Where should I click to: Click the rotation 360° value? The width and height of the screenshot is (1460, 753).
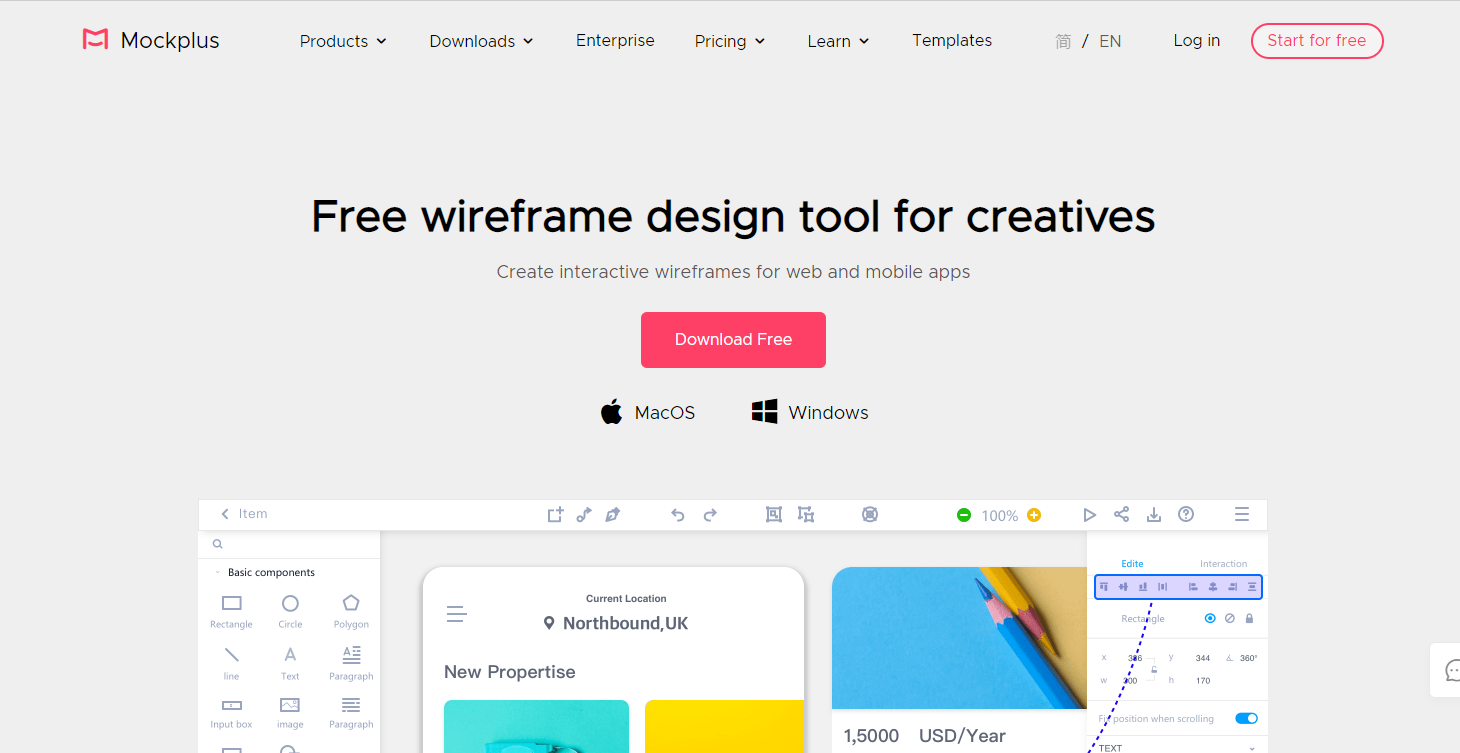click(1249, 658)
